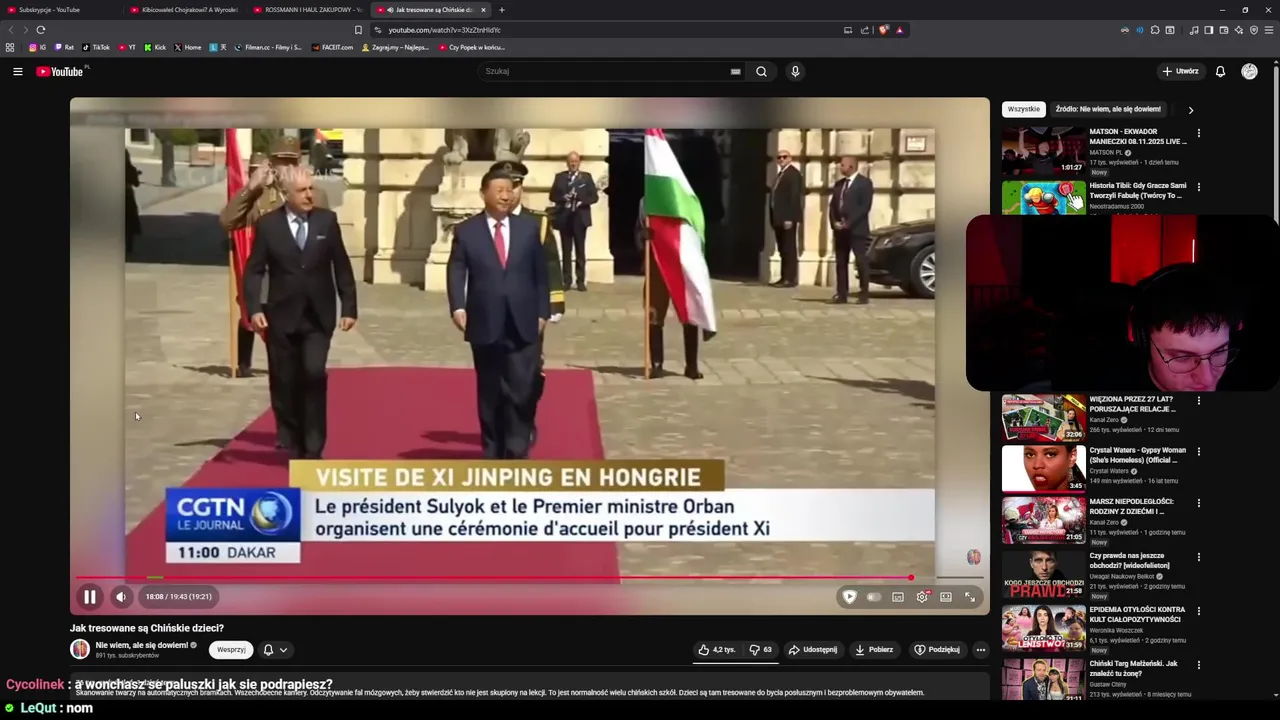This screenshot has height=720, width=1280.
Task: Open the YouTube guide hamburger menu
Action: [17, 71]
